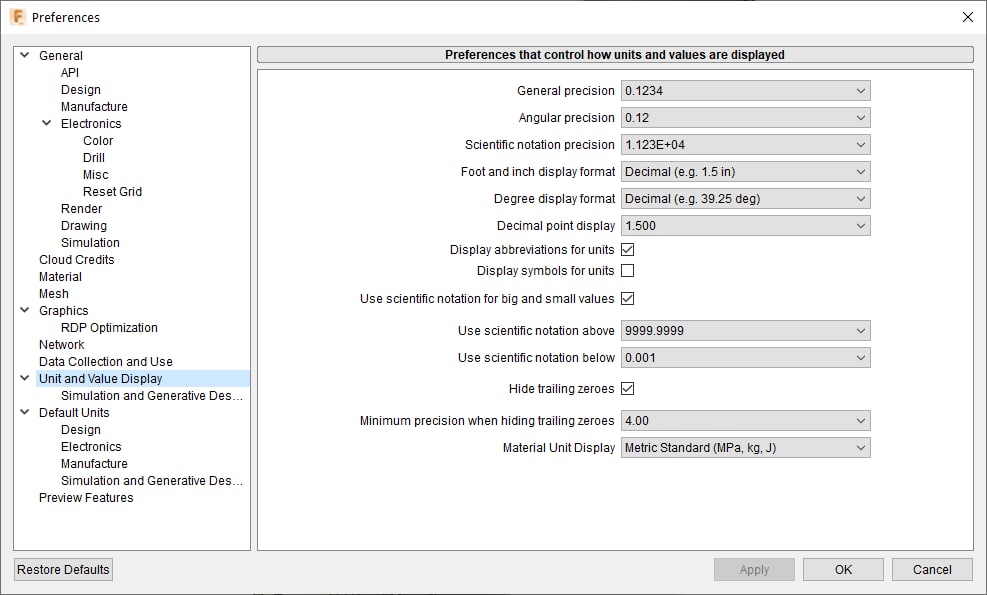Select Simulation under General

[x=90, y=242]
